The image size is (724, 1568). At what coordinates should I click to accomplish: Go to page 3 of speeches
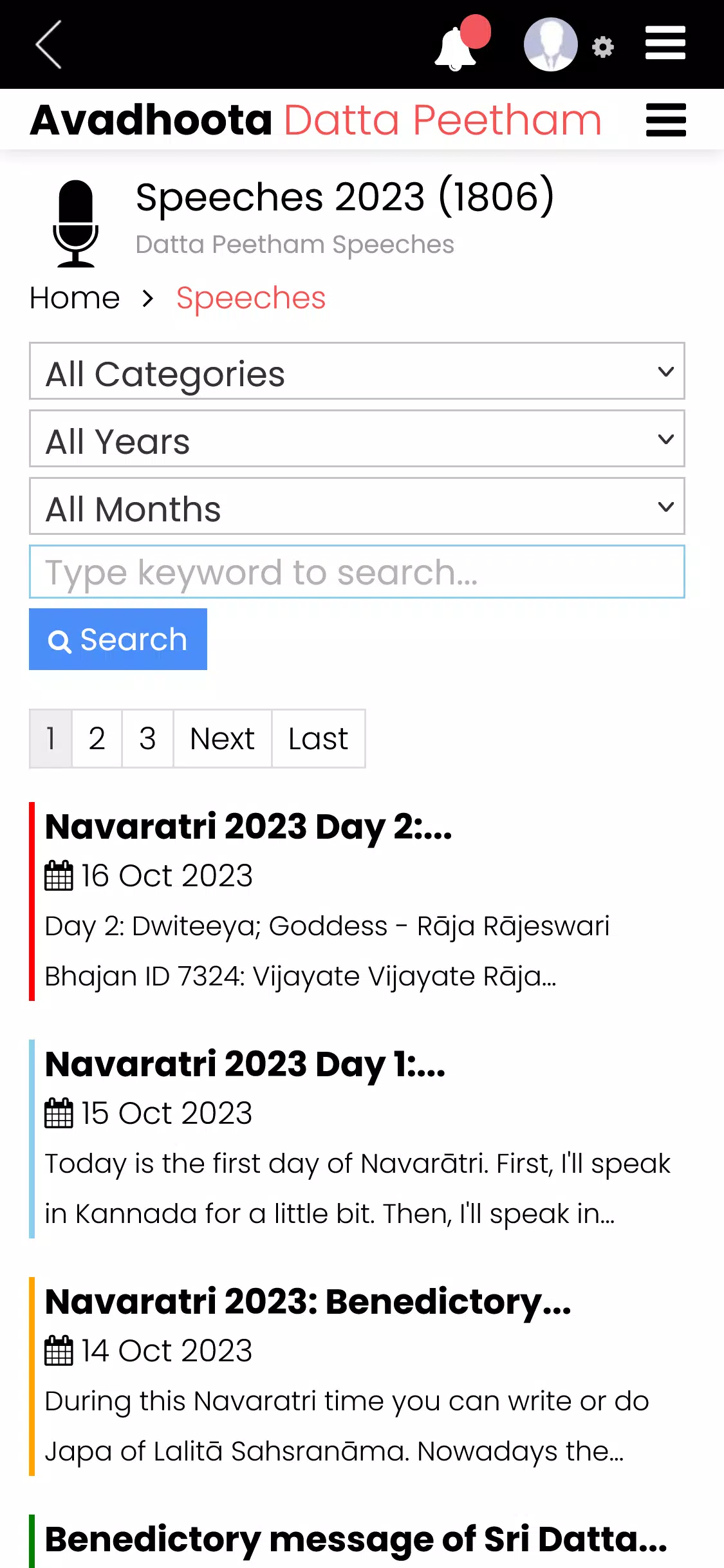point(147,739)
